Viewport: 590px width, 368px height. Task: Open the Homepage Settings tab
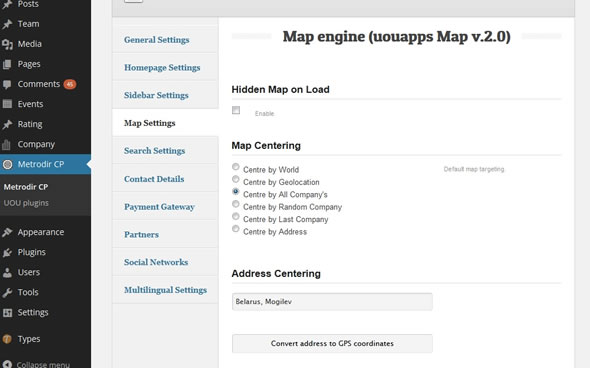click(165, 68)
